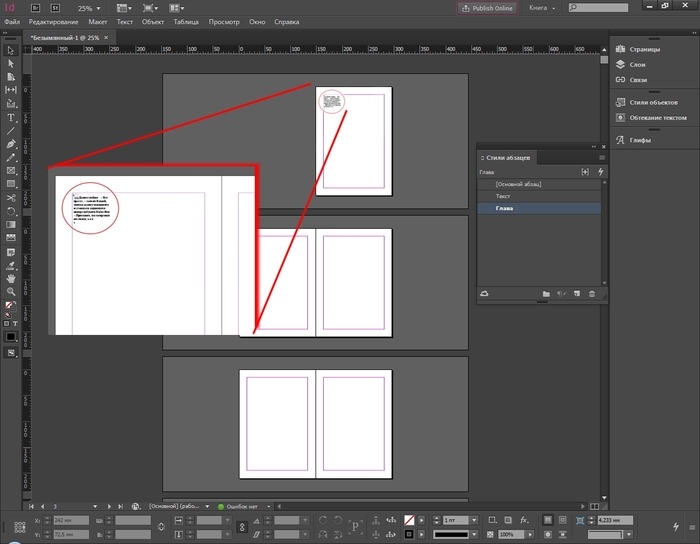The height and width of the screenshot is (544, 700).
Task: Open the Стили абзацев panel flyout menu
Action: pos(601,158)
